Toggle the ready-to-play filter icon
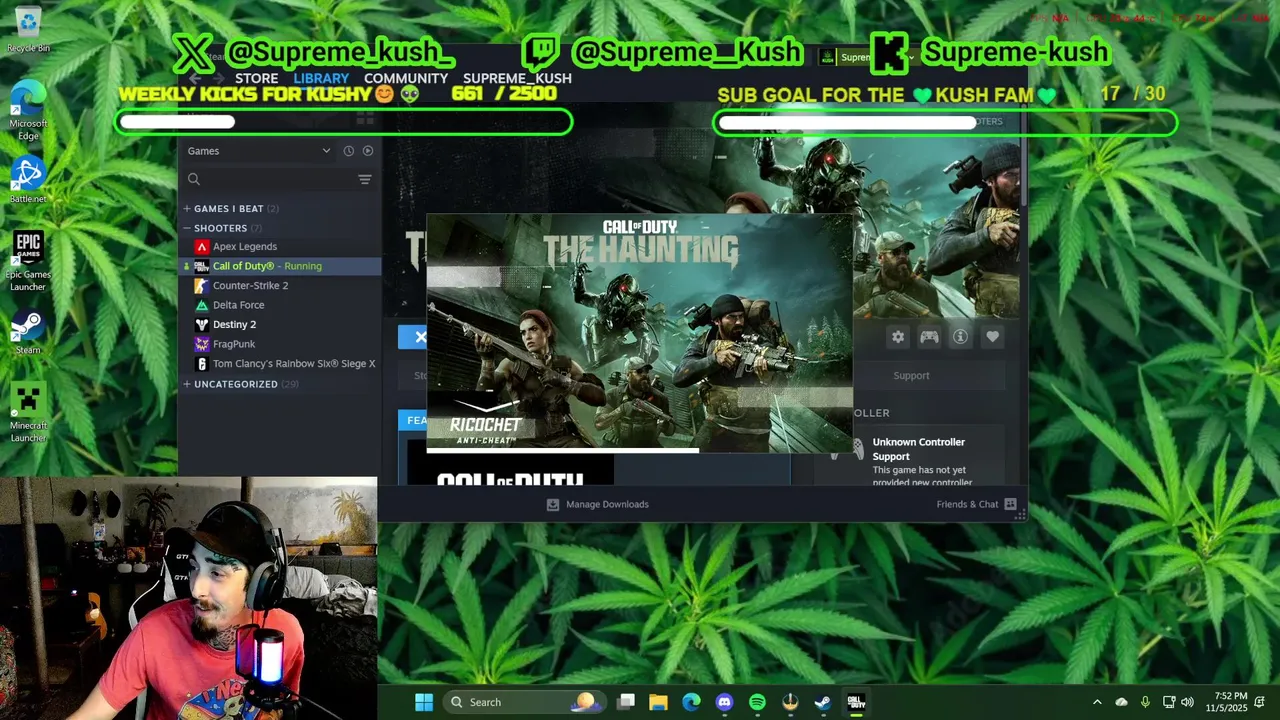 [368, 151]
